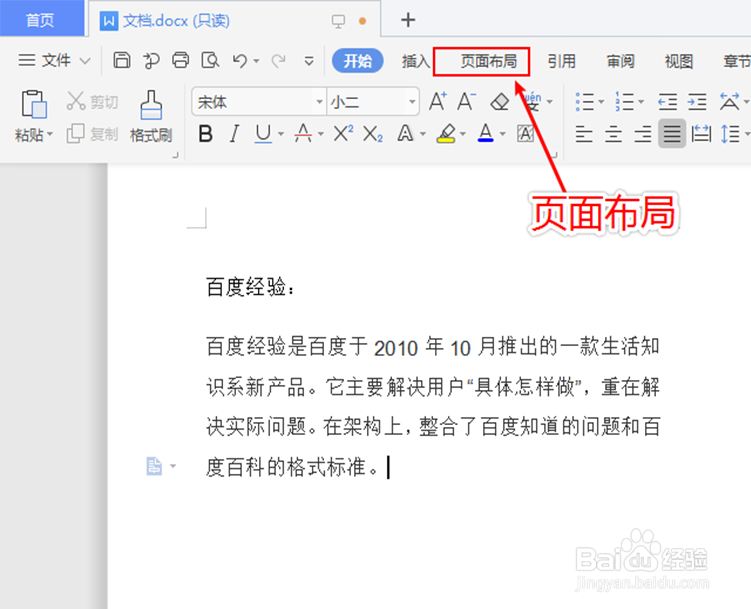This screenshot has height=609, width=751.
Task: Expand the 文件 menu chevron
Action: click(x=85, y=61)
